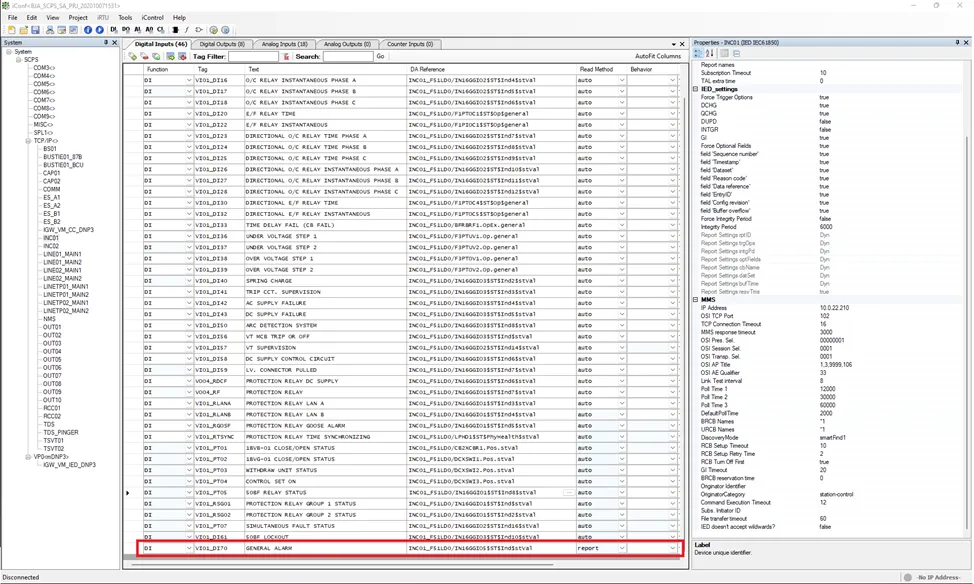Delete tag row icon in table toolbar

[145, 57]
